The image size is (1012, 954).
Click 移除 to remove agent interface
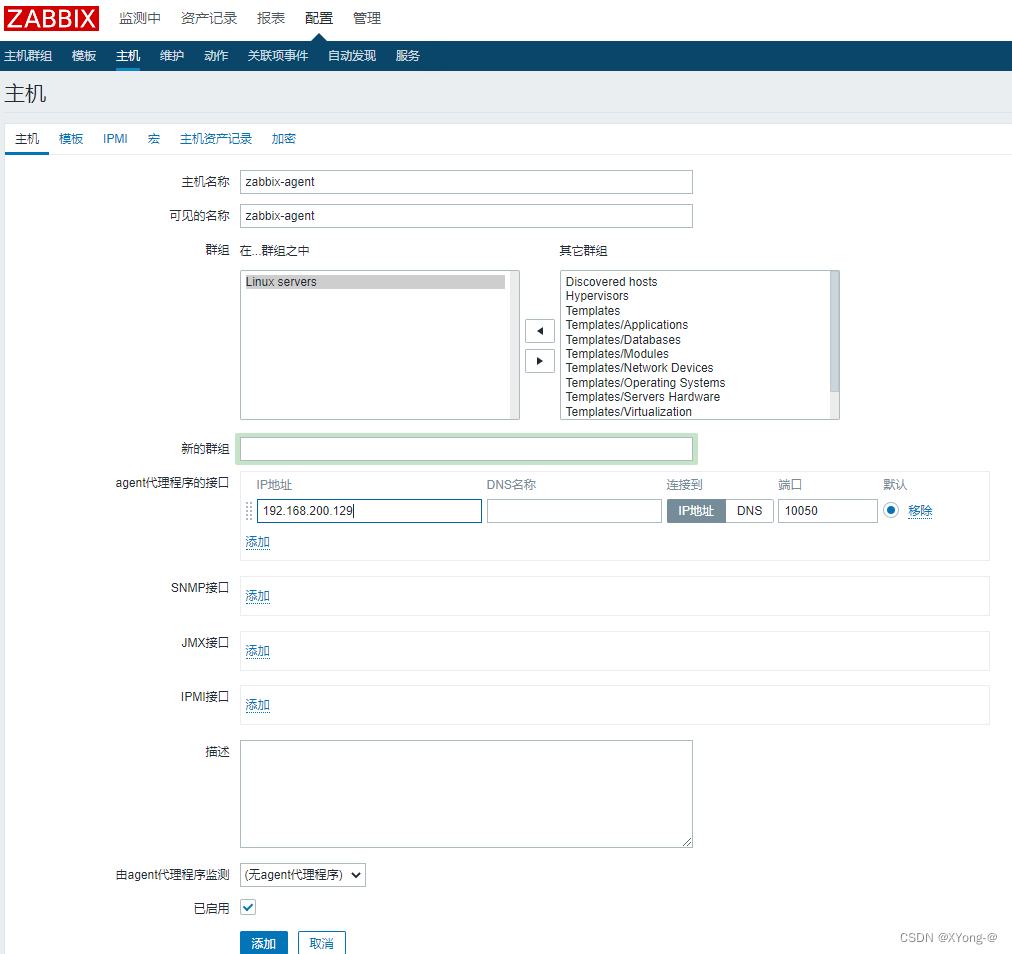click(920, 511)
